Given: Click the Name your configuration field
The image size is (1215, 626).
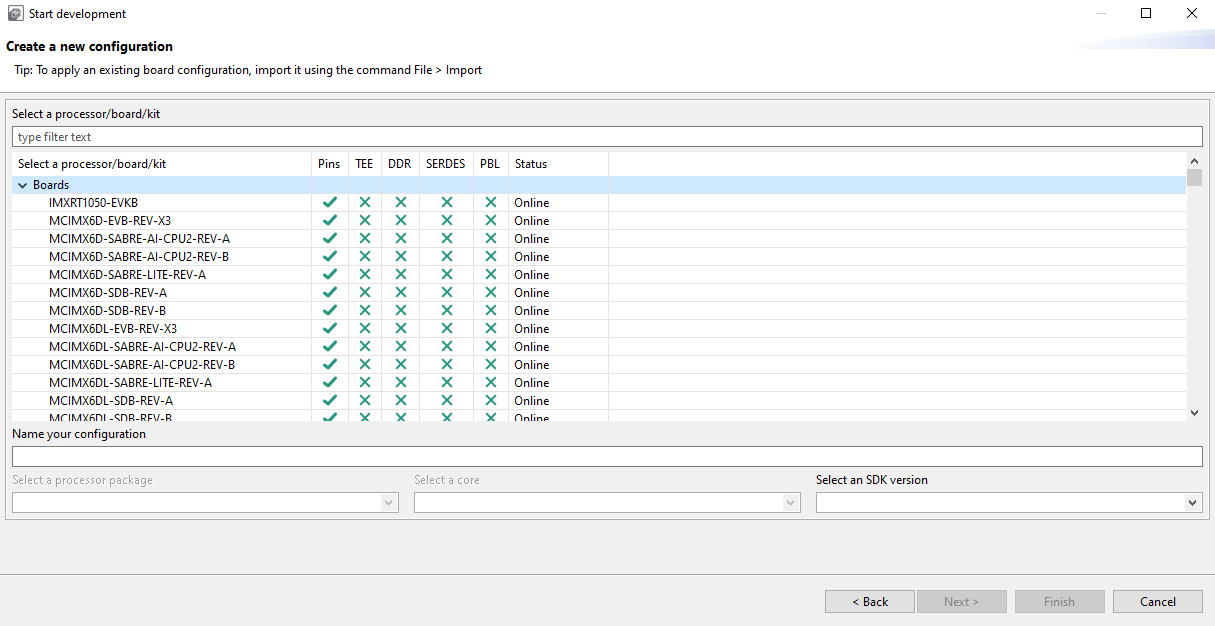Looking at the screenshot, I should tap(607, 456).
